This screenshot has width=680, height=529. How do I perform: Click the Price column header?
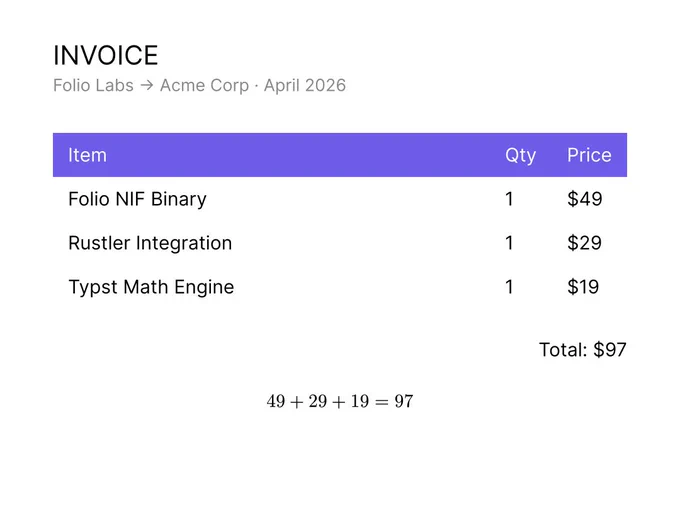tap(589, 155)
